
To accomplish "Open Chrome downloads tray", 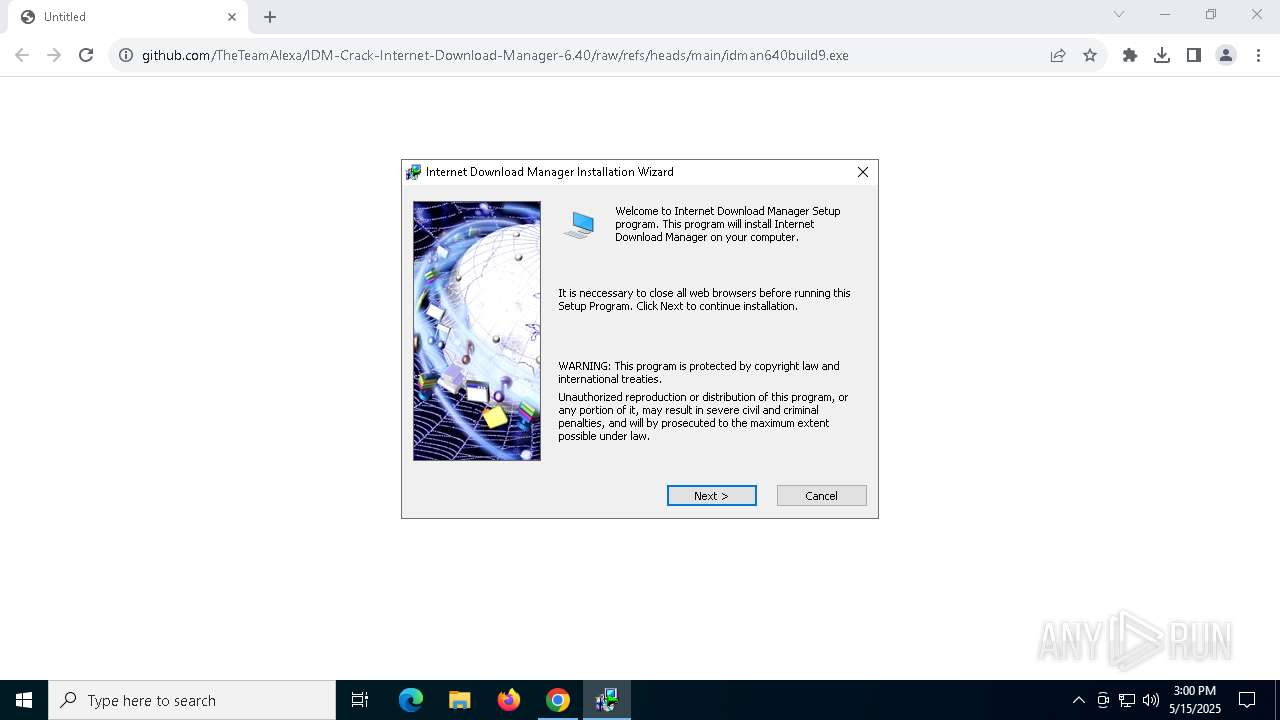I will [1162, 55].
